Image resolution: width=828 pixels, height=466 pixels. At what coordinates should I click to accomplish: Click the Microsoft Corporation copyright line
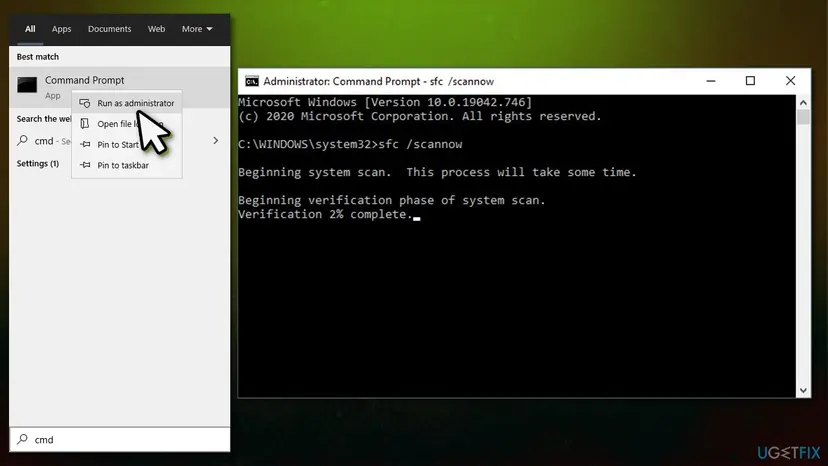420,116
